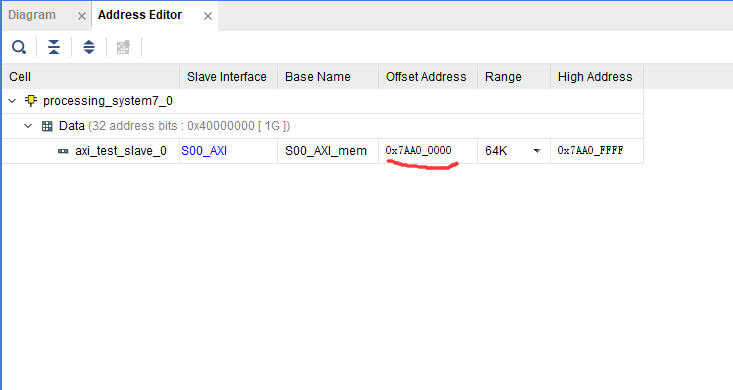Click the Offset Address column header
733x390 pixels.
click(x=428, y=77)
